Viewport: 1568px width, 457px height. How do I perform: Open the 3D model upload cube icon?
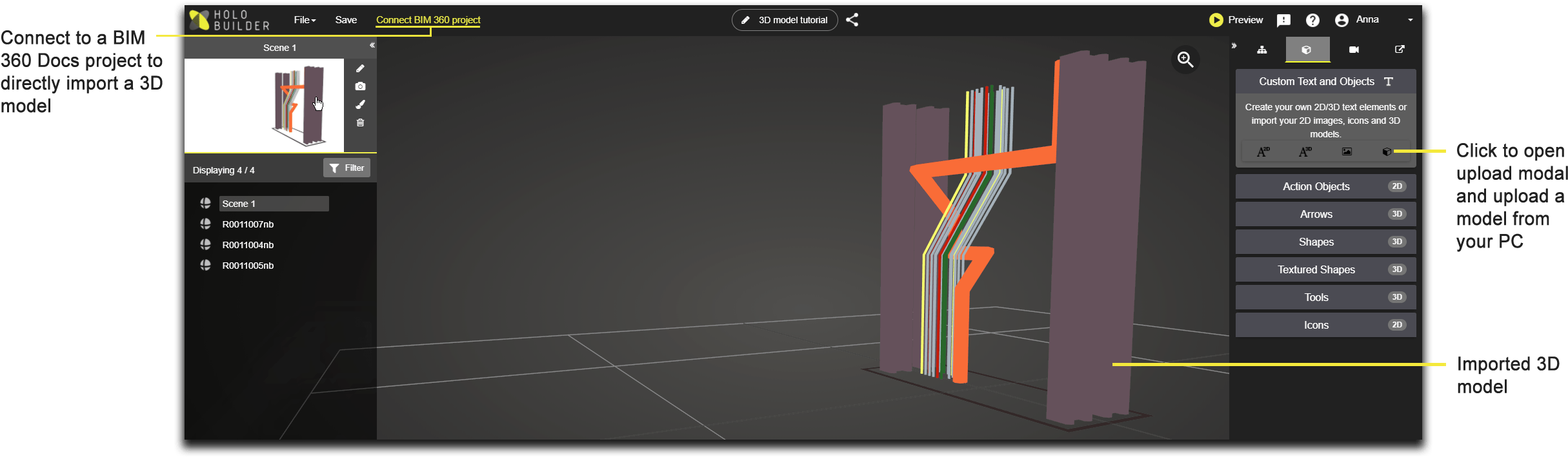click(1387, 152)
